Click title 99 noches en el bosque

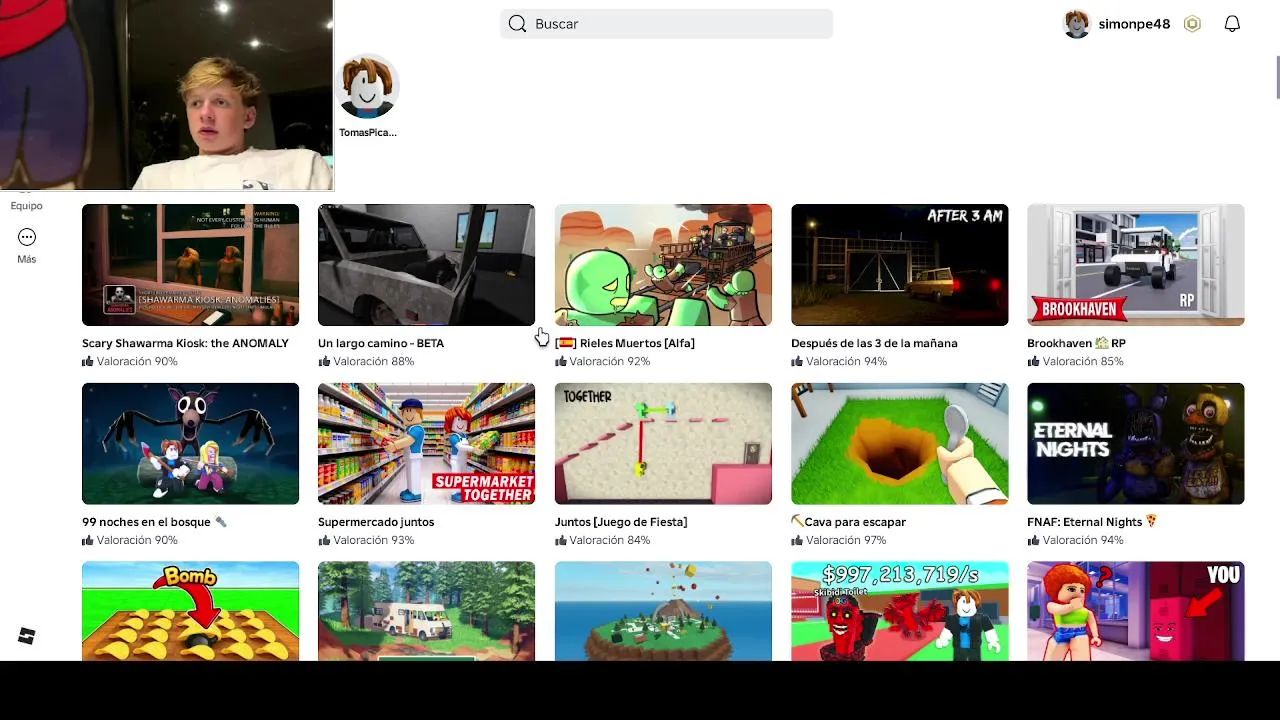(155, 522)
